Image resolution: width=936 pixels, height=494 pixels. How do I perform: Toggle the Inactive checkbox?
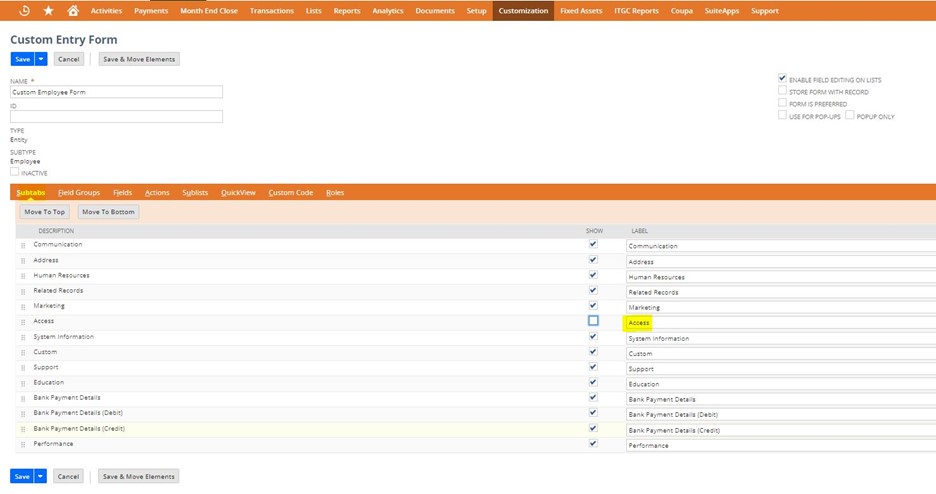pyautogui.click(x=15, y=172)
